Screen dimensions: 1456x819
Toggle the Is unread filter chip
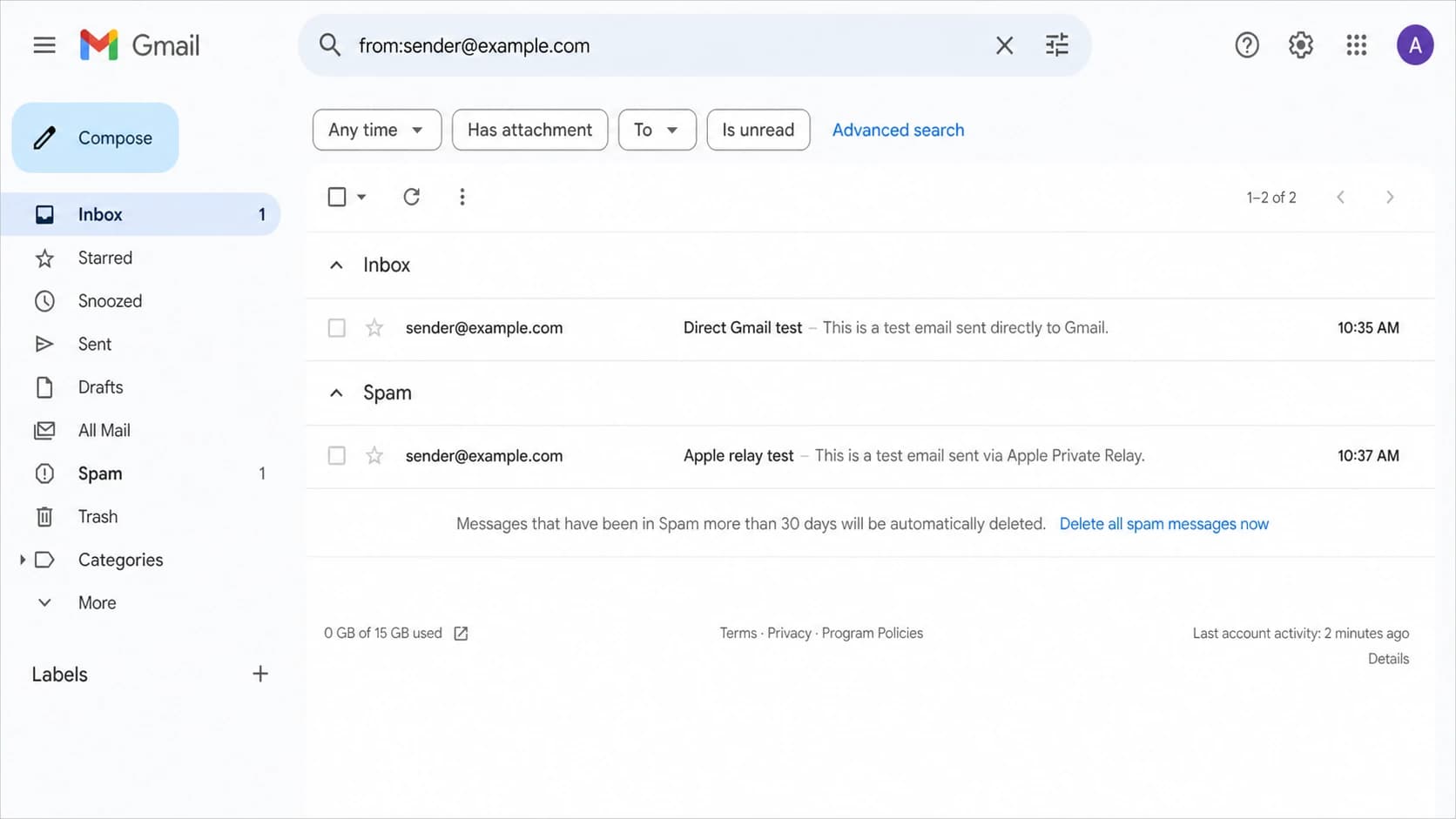(x=758, y=130)
